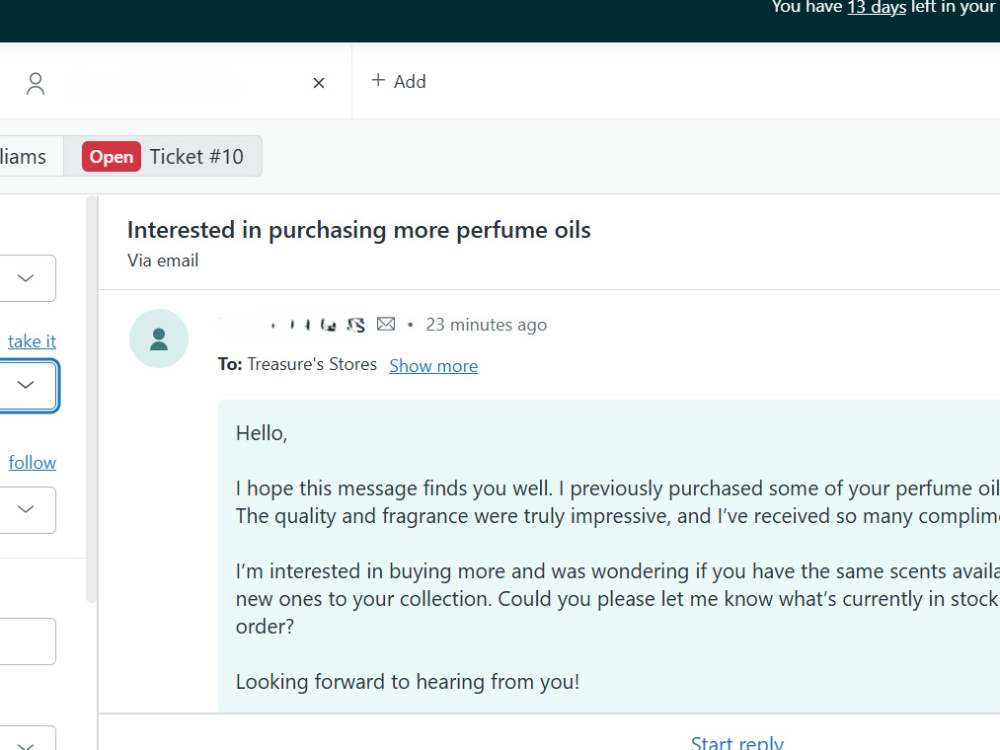Click the user profile icon in the tab
The height and width of the screenshot is (750, 1000).
pyautogui.click(x=36, y=84)
